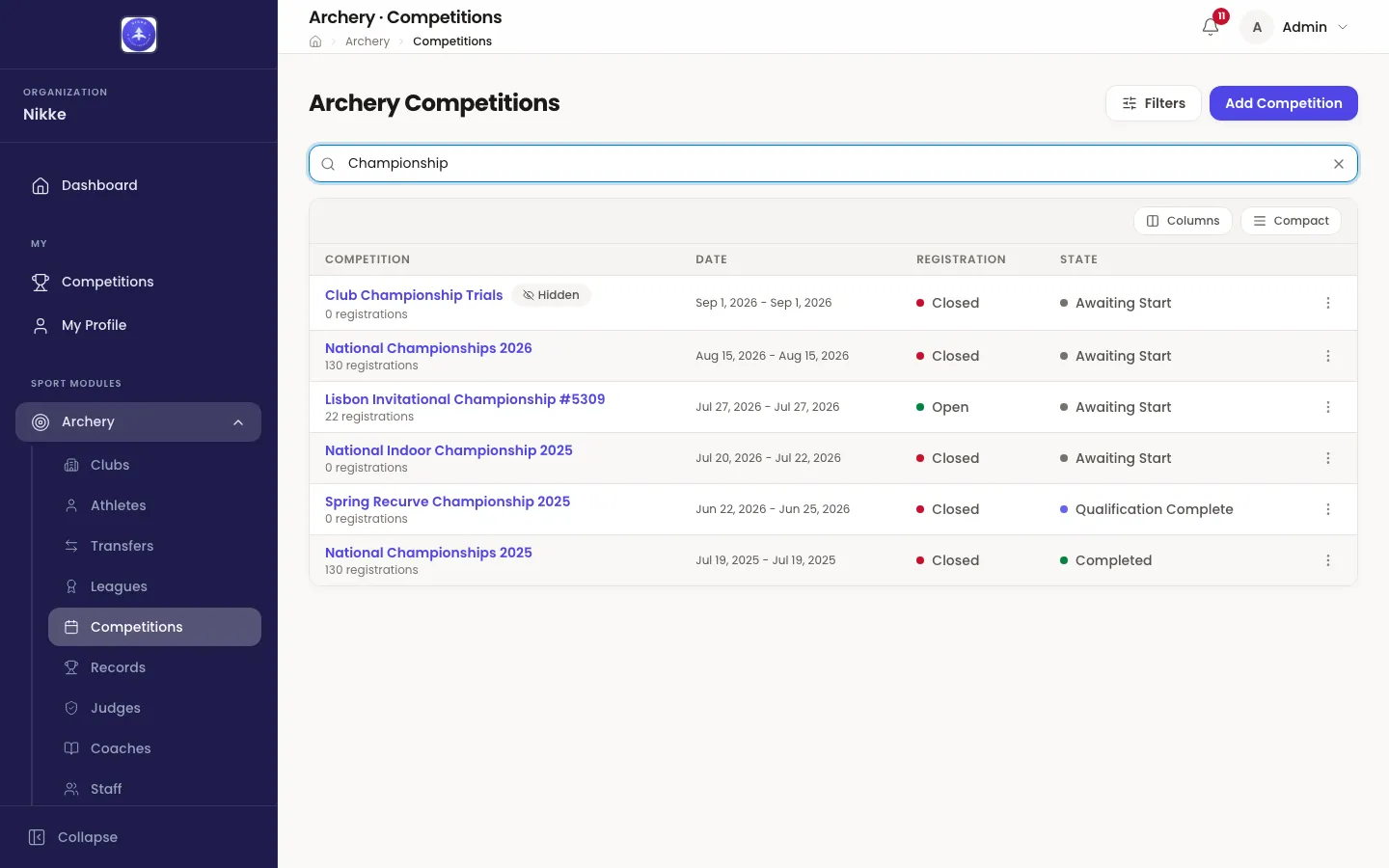Click the home breadcrumb icon

[315, 41]
